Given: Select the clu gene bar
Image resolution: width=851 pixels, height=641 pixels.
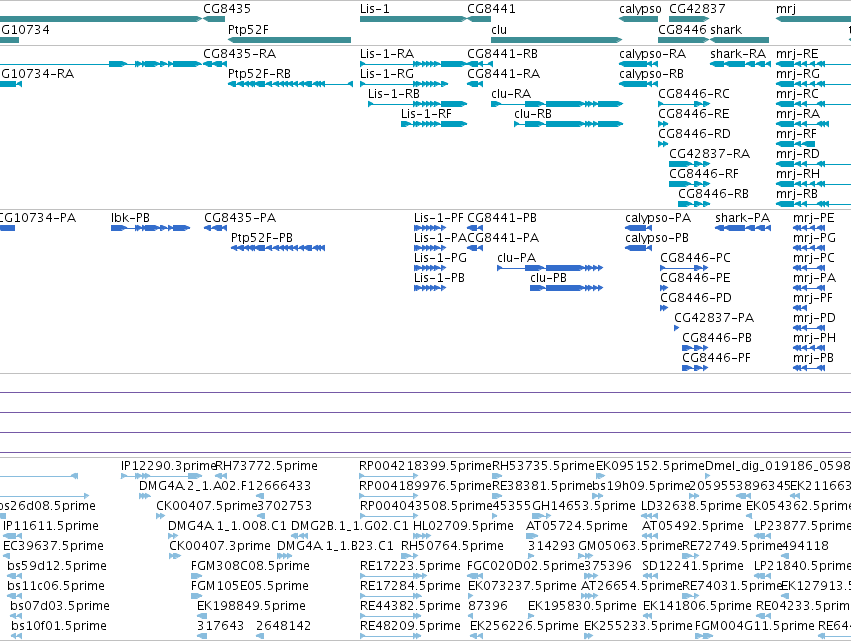Looking at the screenshot, I should click(556, 40).
